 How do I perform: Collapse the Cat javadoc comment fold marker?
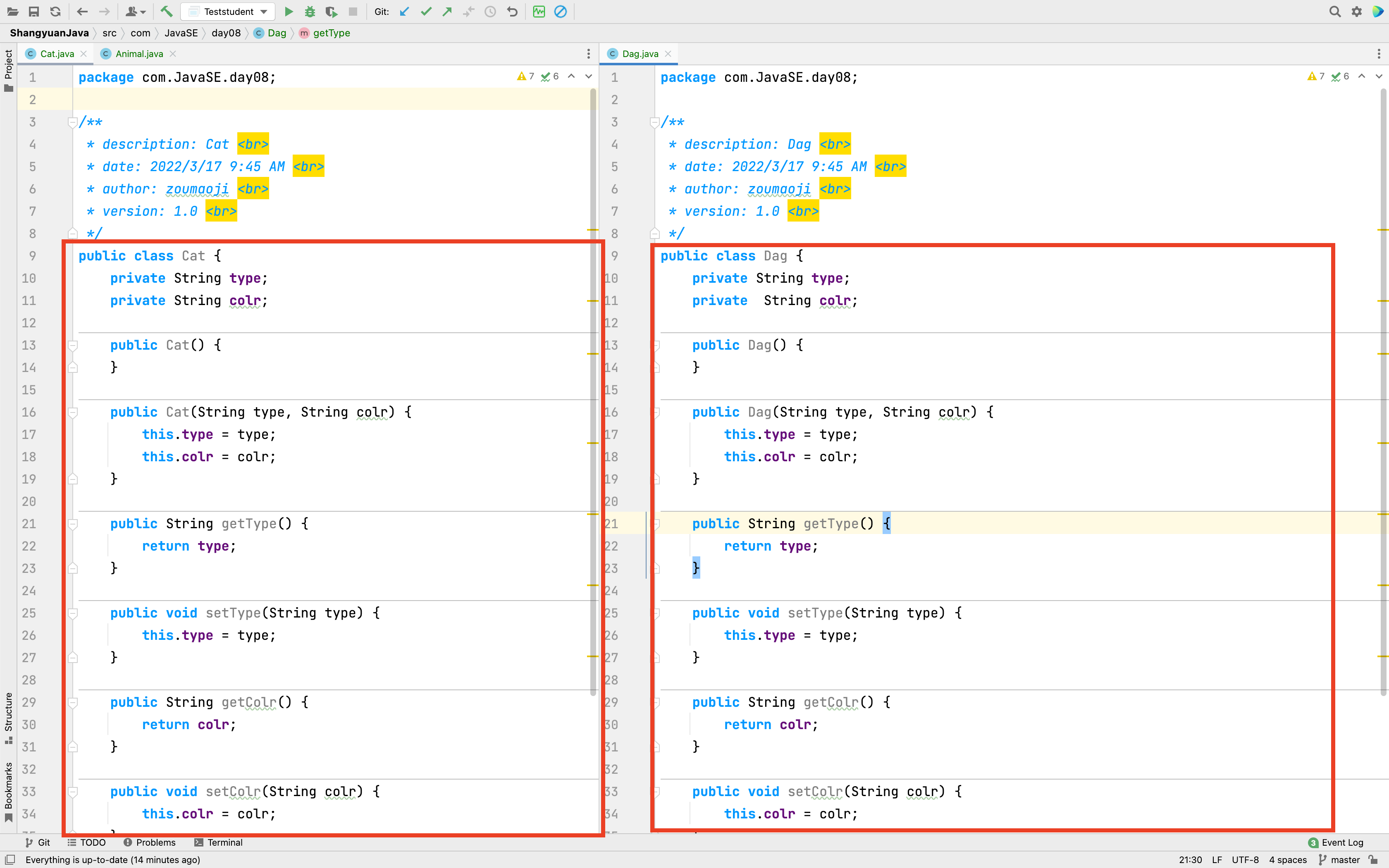click(73, 122)
